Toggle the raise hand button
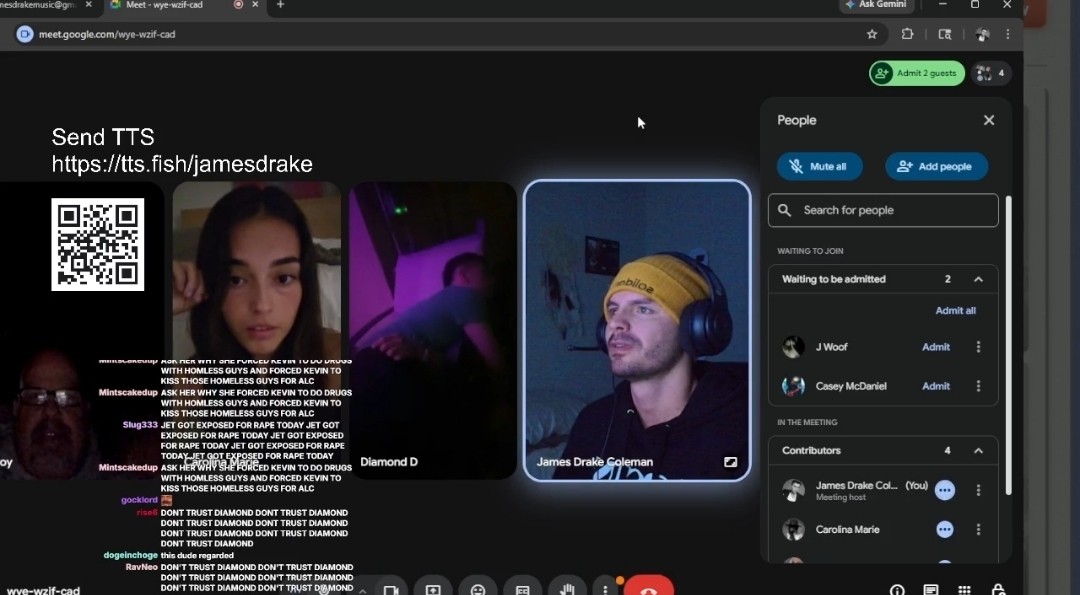Screen dimensions: 1080x595 tap(567, 589)
